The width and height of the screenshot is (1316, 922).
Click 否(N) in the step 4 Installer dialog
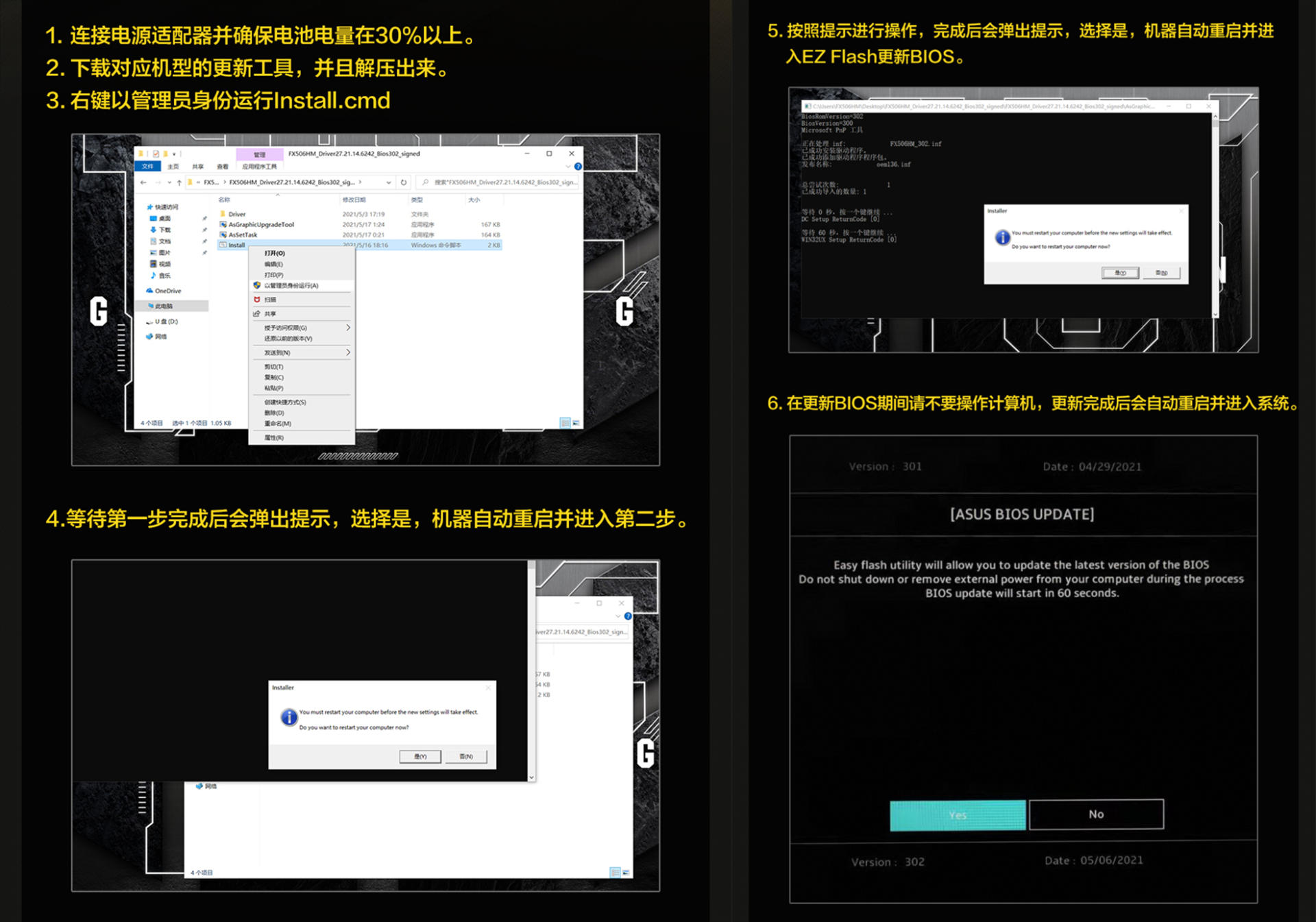(x=466, y=756)
